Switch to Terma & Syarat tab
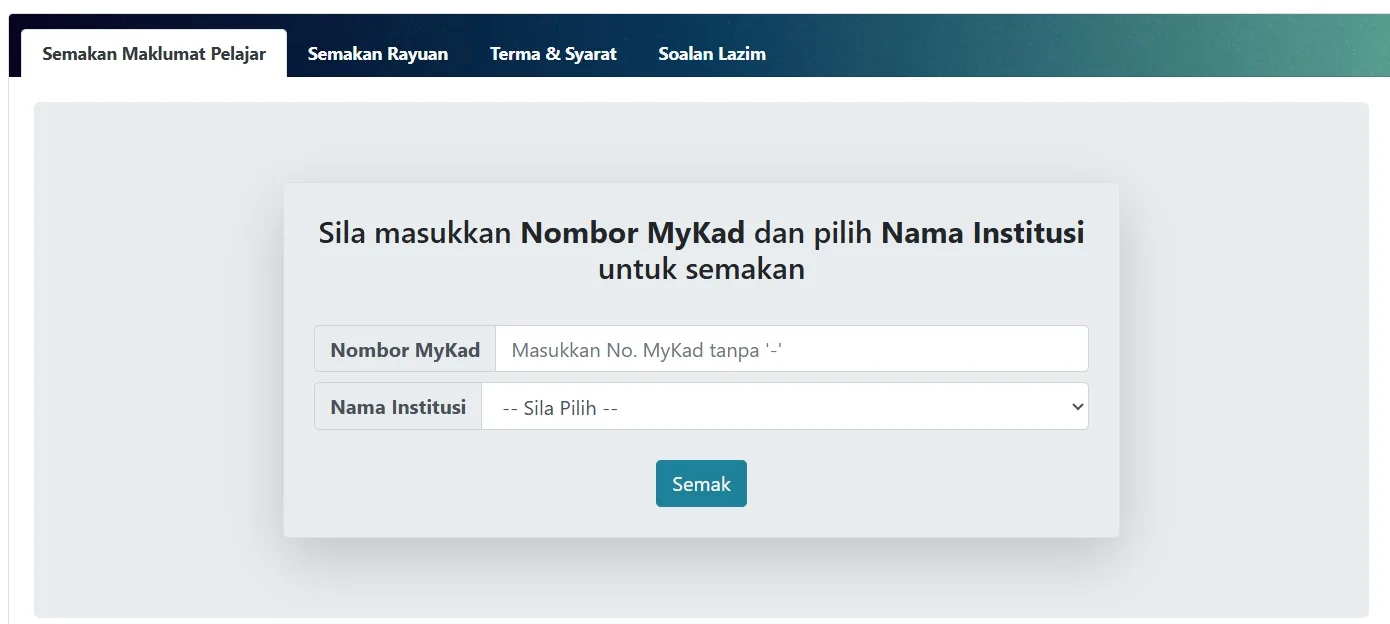This screenshot has width=1390, height=624. [x=553, y=54]
